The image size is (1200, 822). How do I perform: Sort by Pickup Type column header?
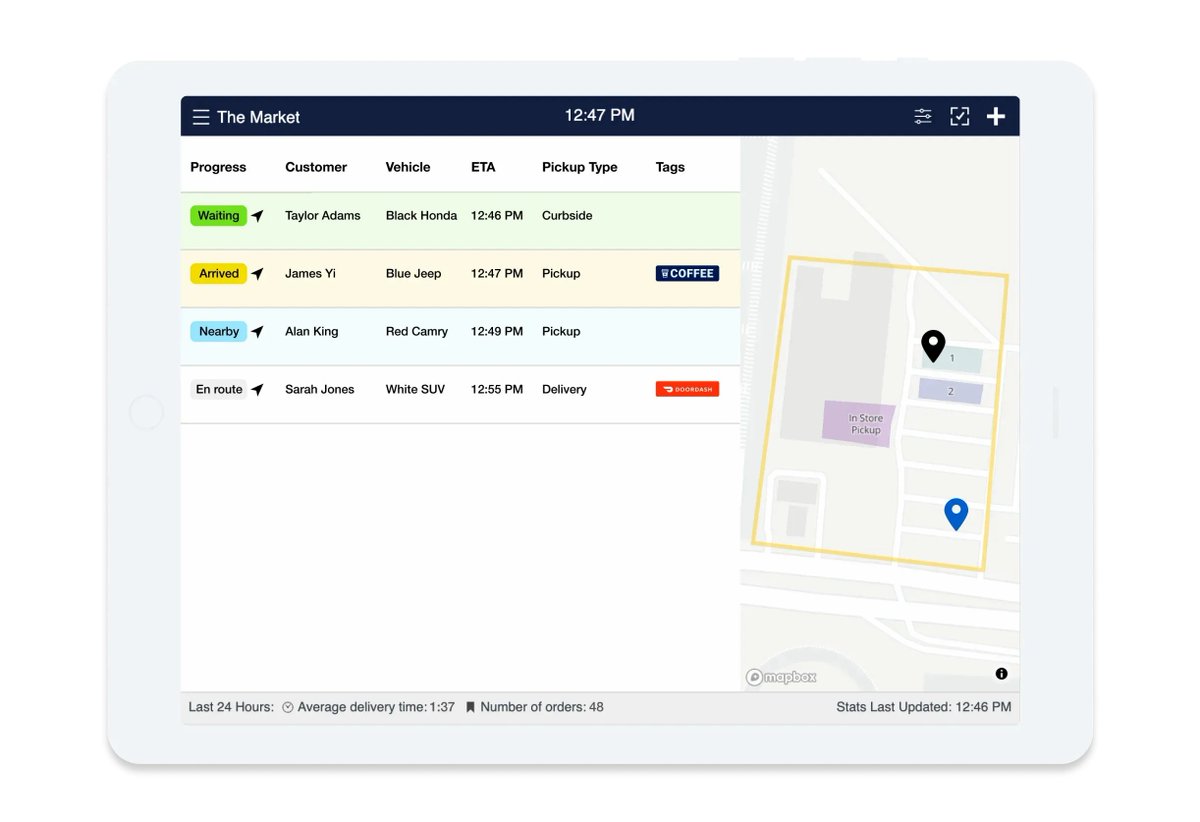click(x=580, y=167)
